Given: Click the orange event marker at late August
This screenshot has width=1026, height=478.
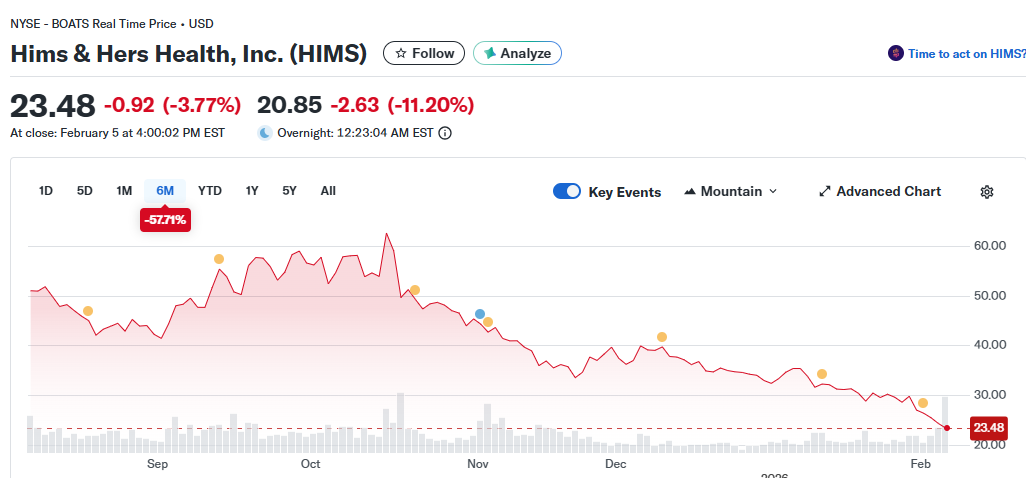Looking at the screenshot, I should 88,311.
